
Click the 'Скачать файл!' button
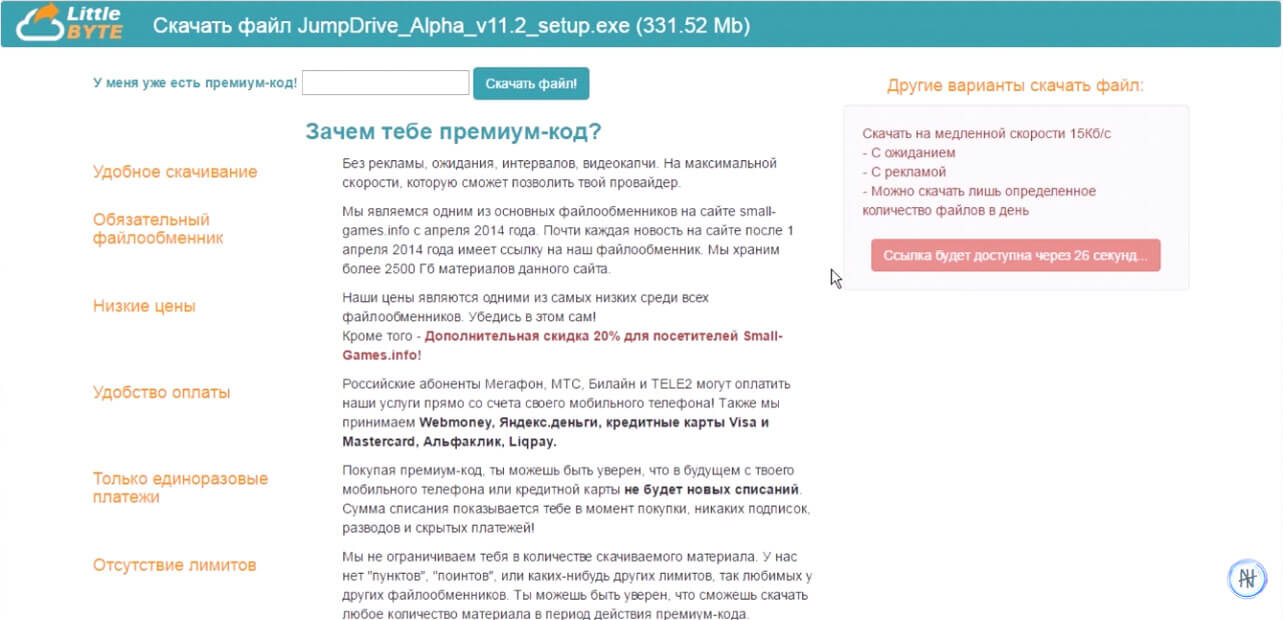coord(531,83)
